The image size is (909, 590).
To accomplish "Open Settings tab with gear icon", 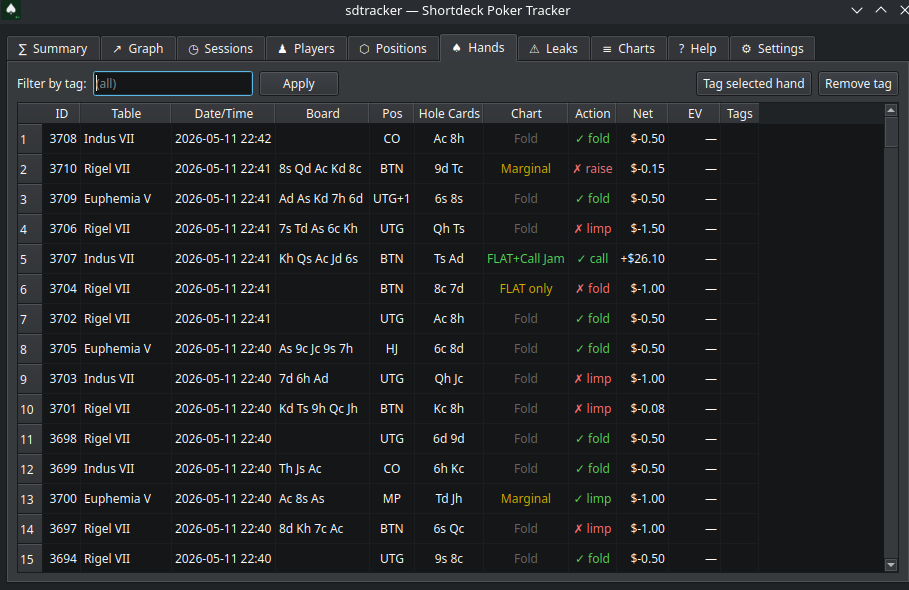I will [x=772, y=49].
